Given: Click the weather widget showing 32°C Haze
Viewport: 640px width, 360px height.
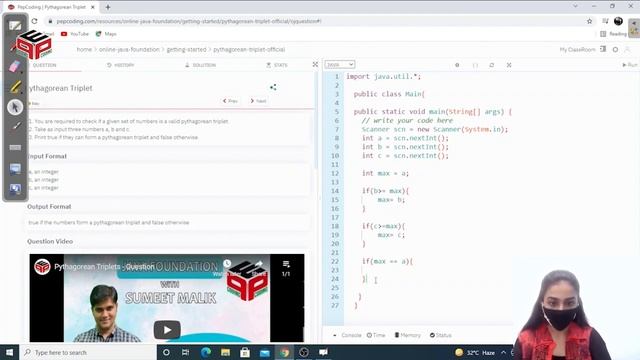Looking at the screenshot, I should (x=475, y=352).
